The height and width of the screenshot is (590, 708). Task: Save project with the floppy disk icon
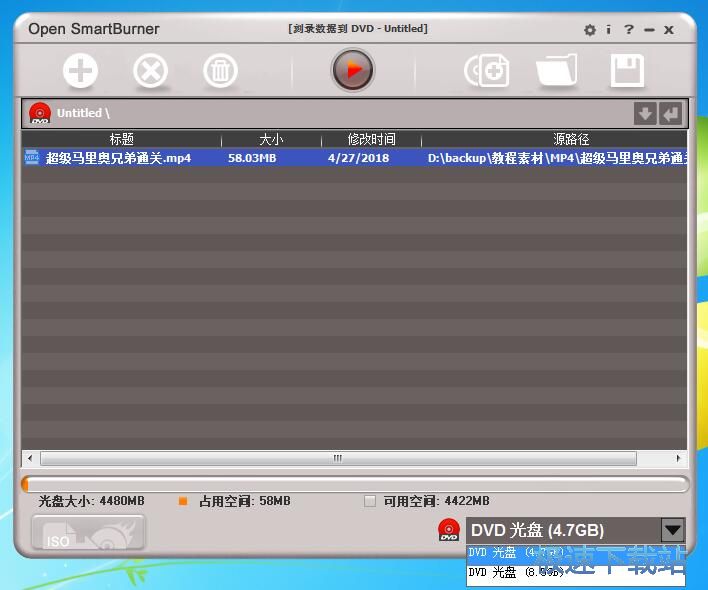coord(627,71)
